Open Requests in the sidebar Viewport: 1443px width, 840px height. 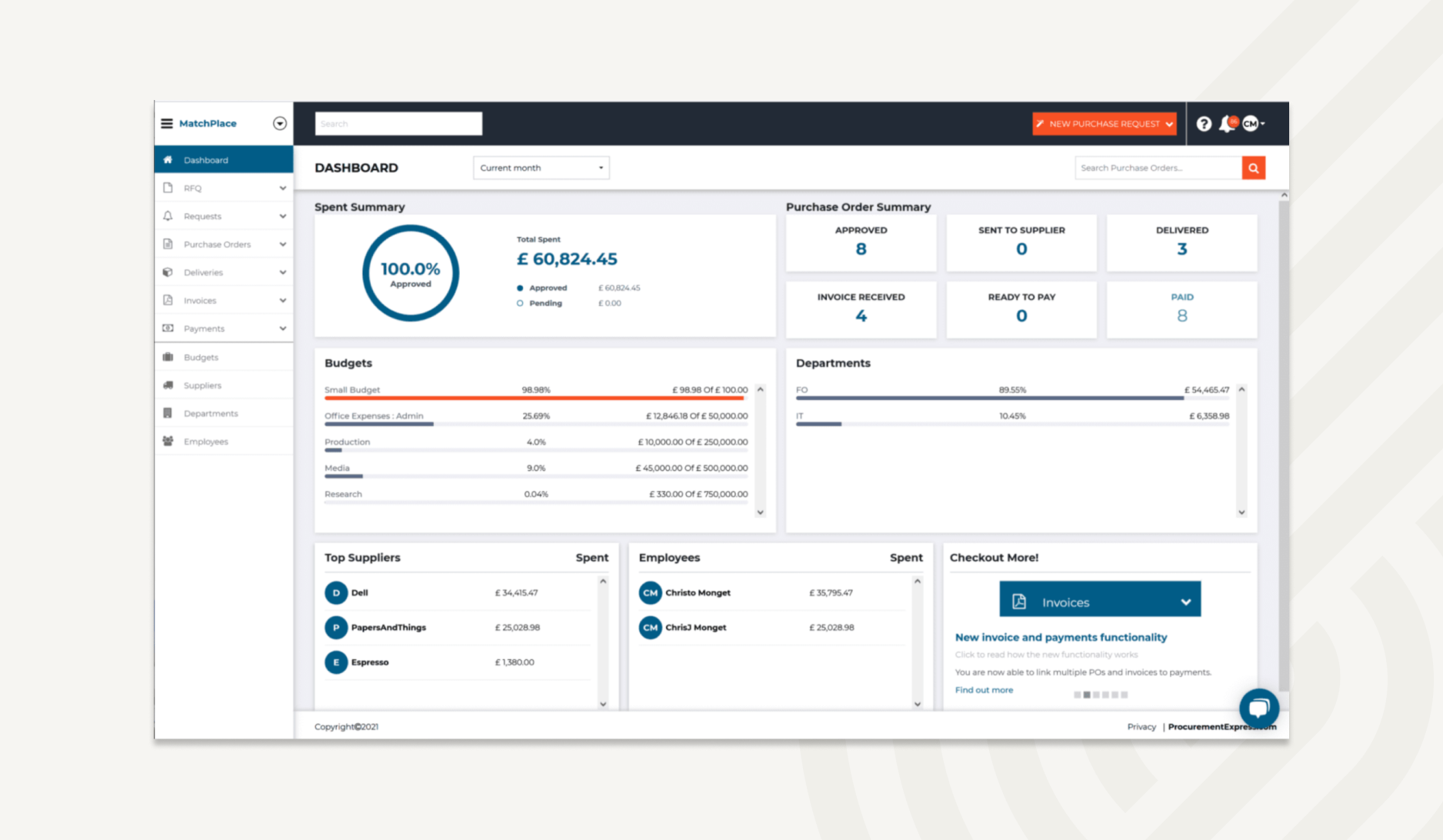click(x=224, y=216)
